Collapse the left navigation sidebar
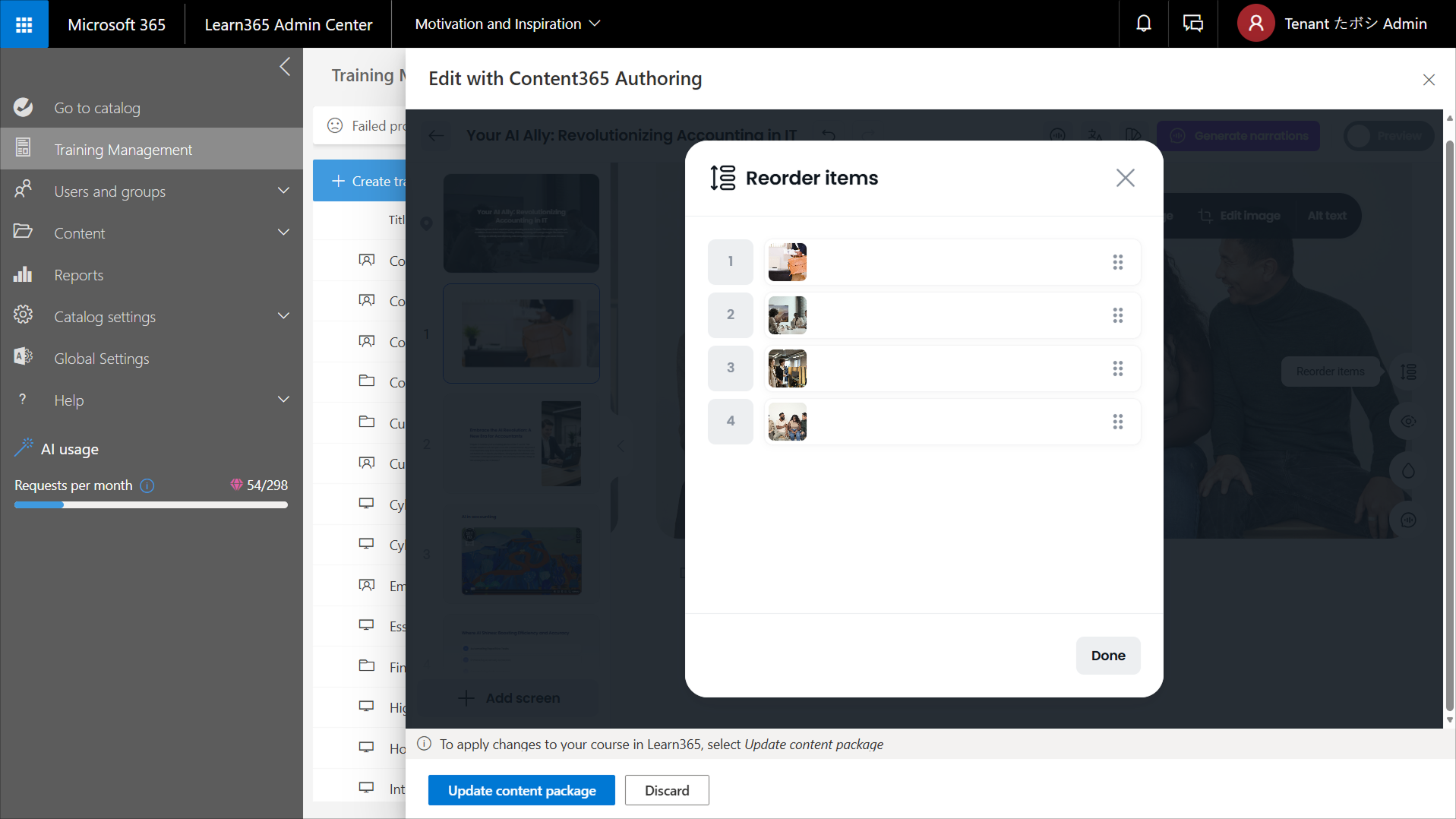 click(285, 67)
